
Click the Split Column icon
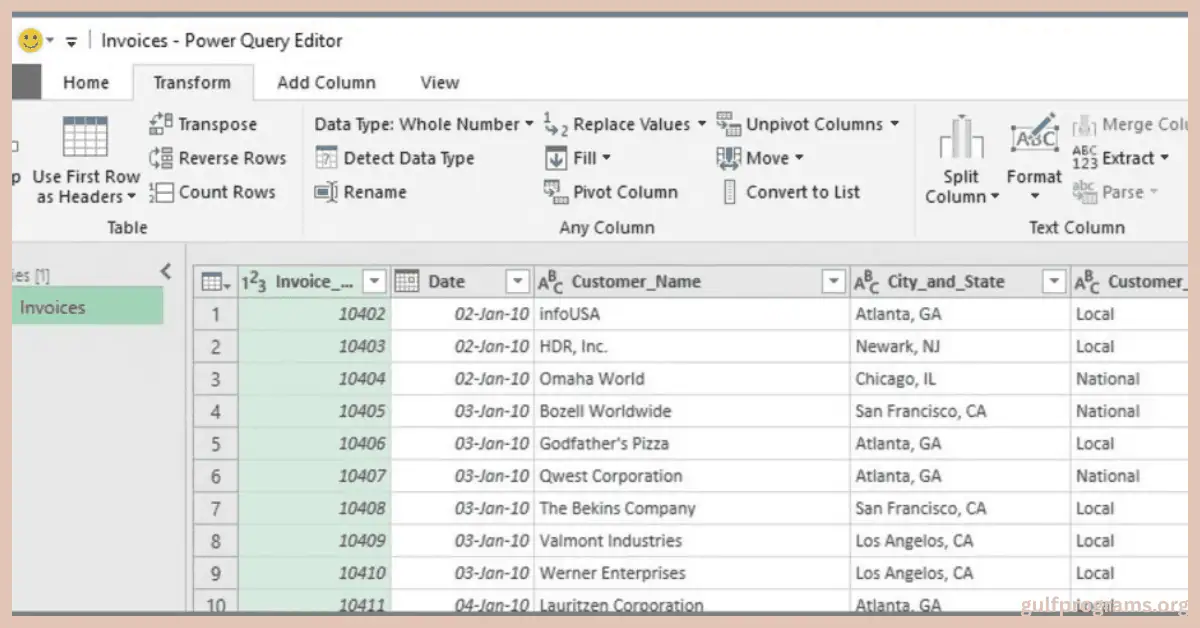(x=961, y=138)
